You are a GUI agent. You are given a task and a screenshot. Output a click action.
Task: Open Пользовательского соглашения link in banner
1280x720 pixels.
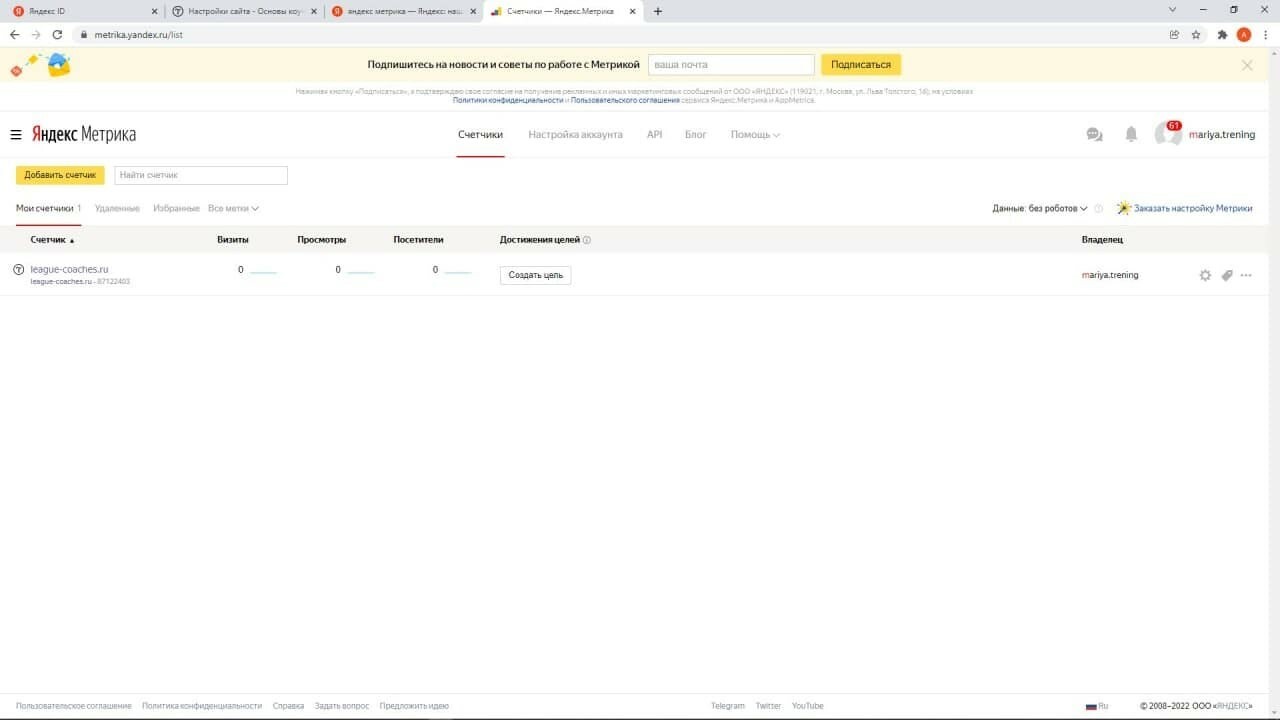pyautogui.click(x=626, y=100)
